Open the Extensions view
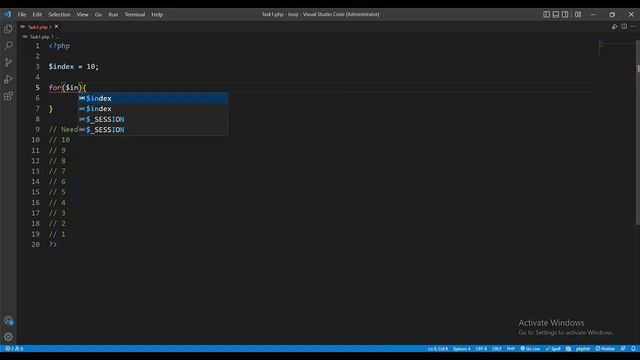640x360 pixels. coord(8,96)
